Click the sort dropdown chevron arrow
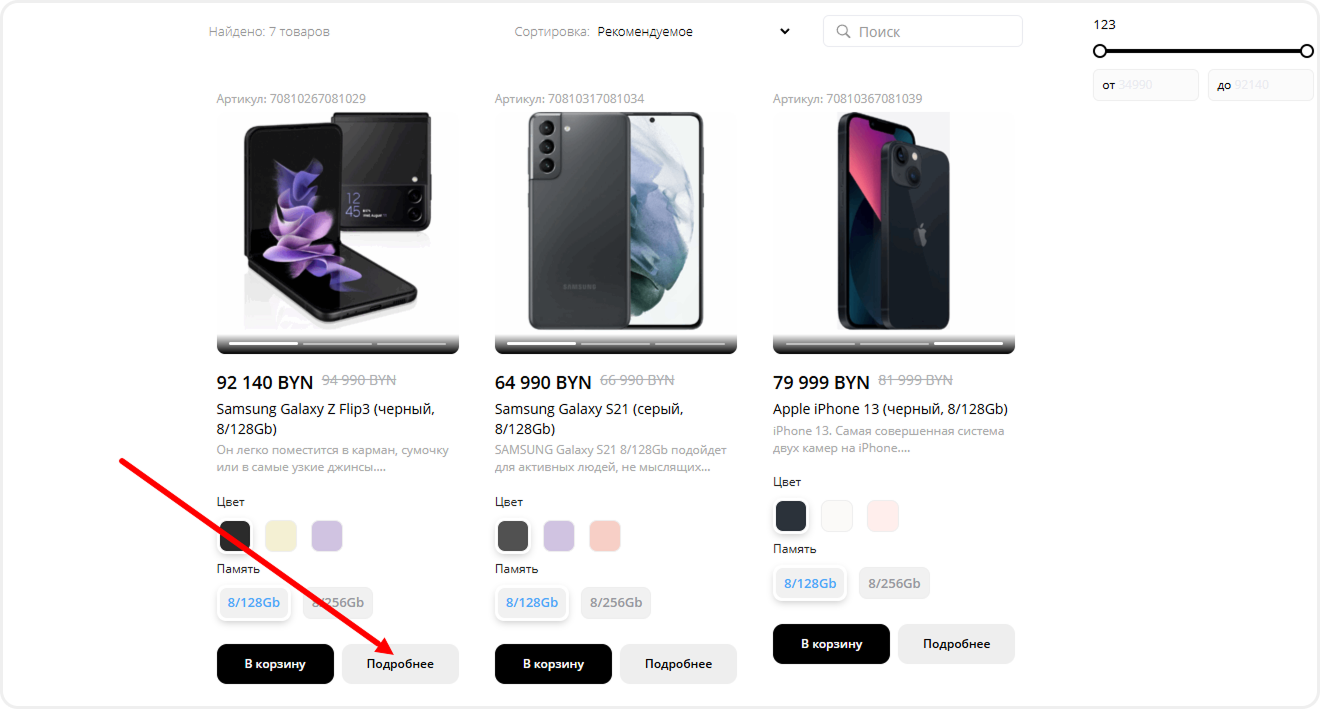This screenshot has width=1320, height=709. point(785,32)
